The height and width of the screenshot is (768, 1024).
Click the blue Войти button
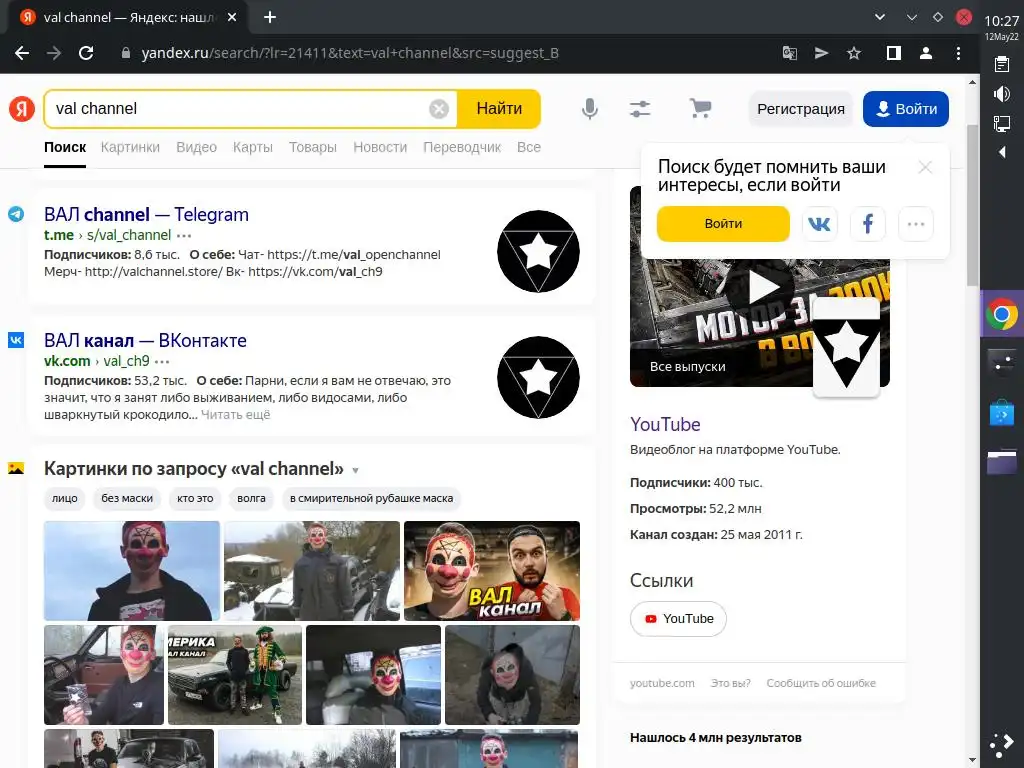pyautogui.click(x=906, y=109)
